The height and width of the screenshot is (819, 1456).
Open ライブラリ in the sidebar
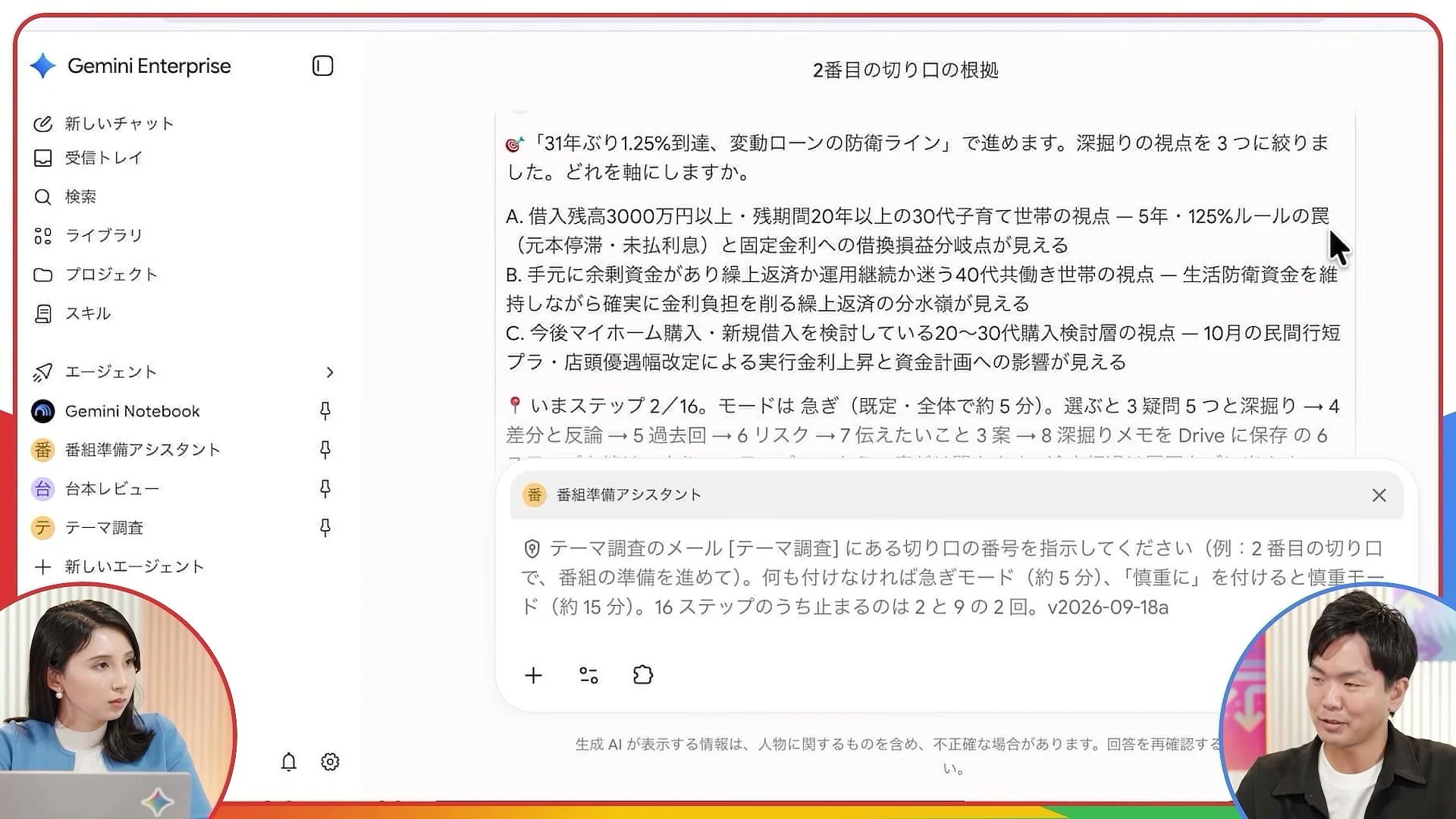(88, 236)
